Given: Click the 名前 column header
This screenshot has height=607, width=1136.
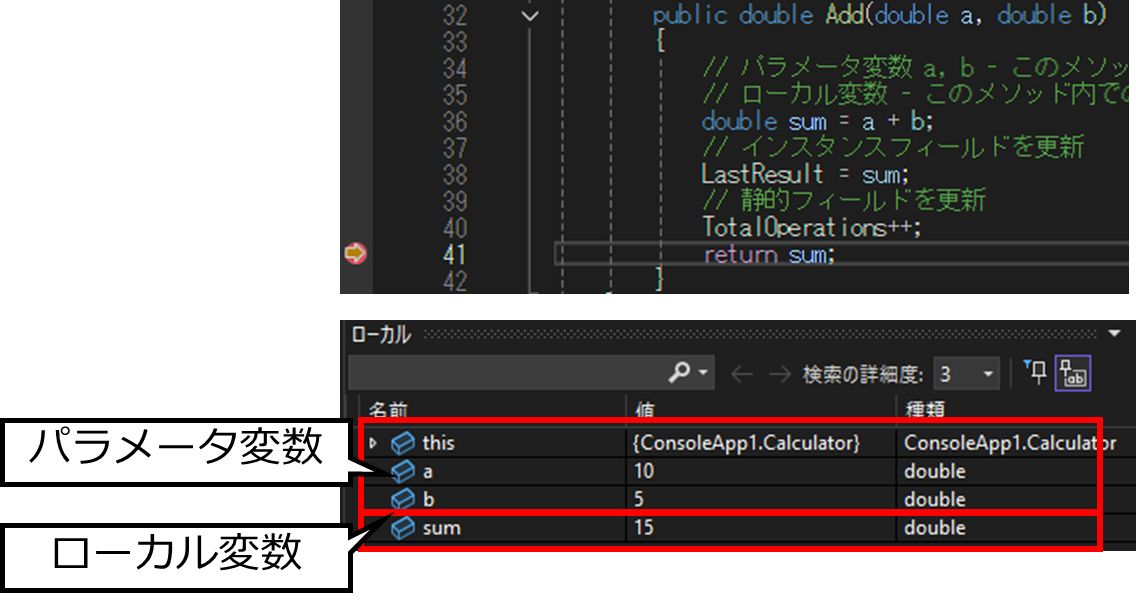Looking at the screenshot, I should click(x=388, y=410).
